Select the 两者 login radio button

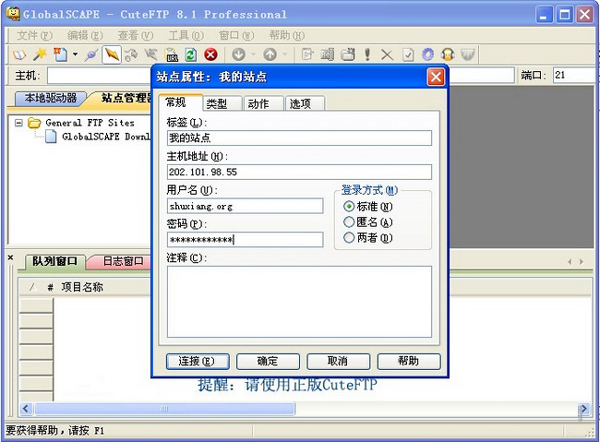point(349,238)
